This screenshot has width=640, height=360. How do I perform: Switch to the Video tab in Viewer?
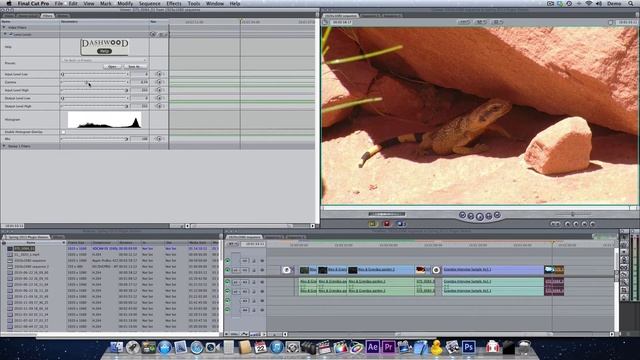tap(9, 16)
